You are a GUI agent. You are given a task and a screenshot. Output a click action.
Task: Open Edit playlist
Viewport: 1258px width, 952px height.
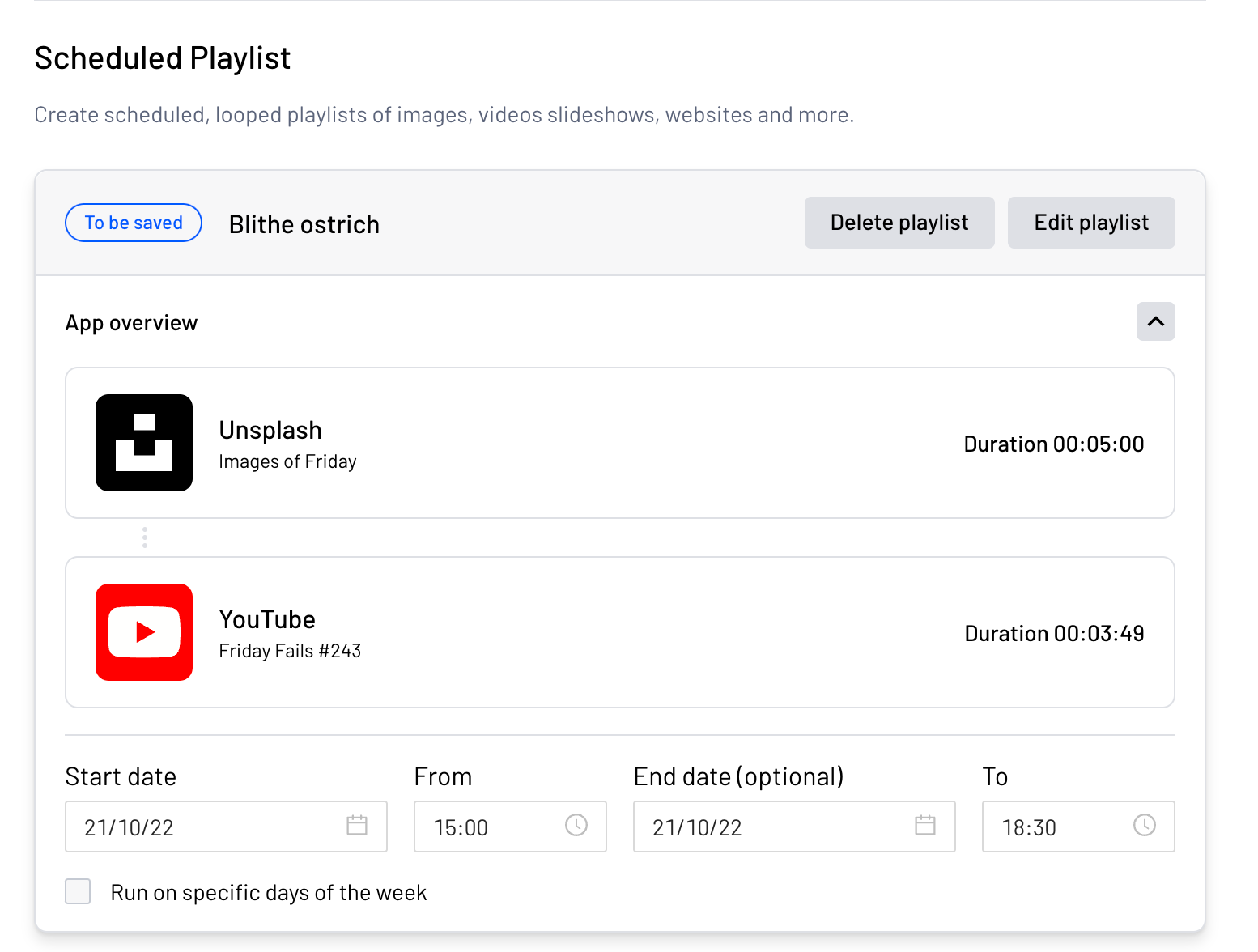(x=1091, y=223)
